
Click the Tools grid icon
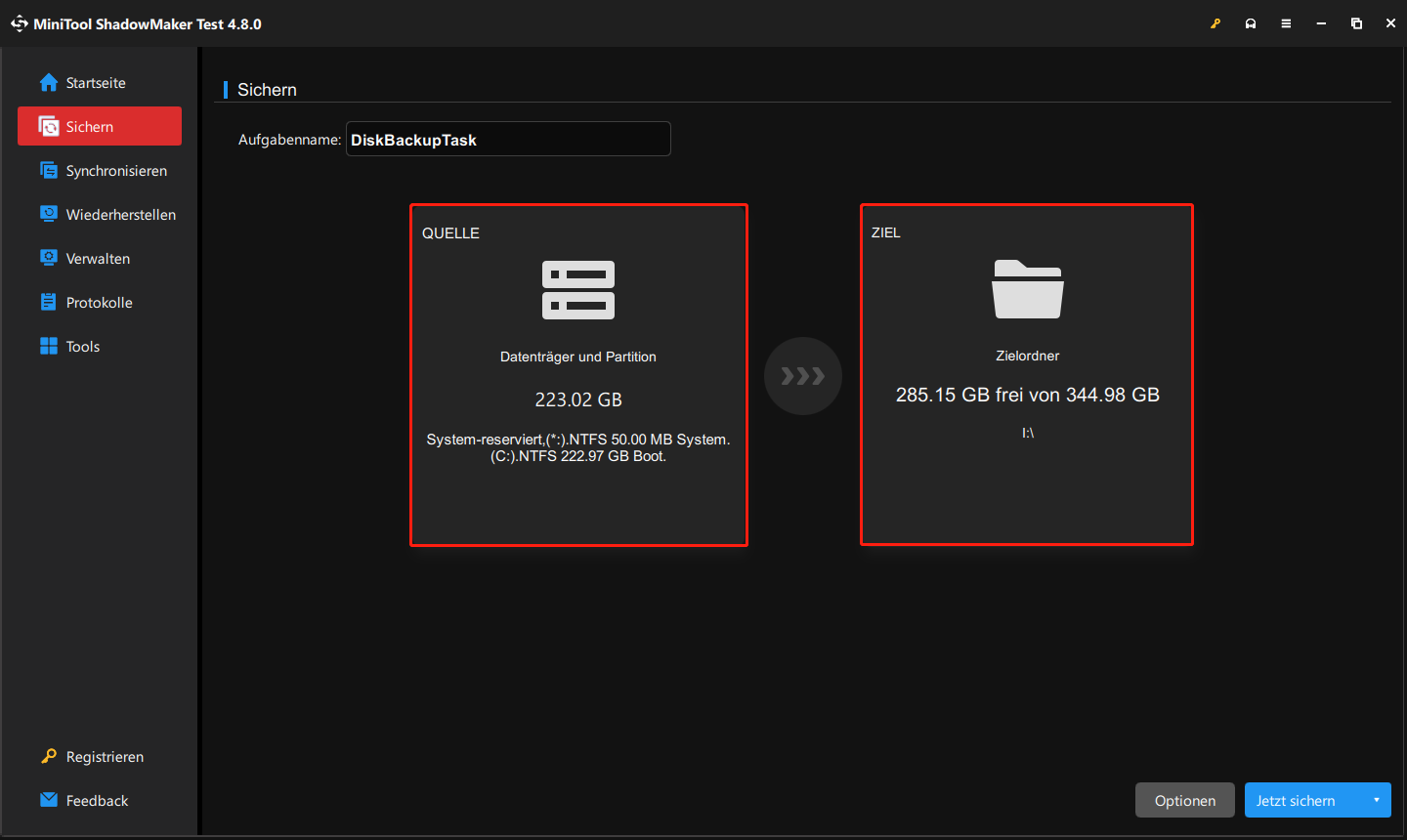(49, 346)
